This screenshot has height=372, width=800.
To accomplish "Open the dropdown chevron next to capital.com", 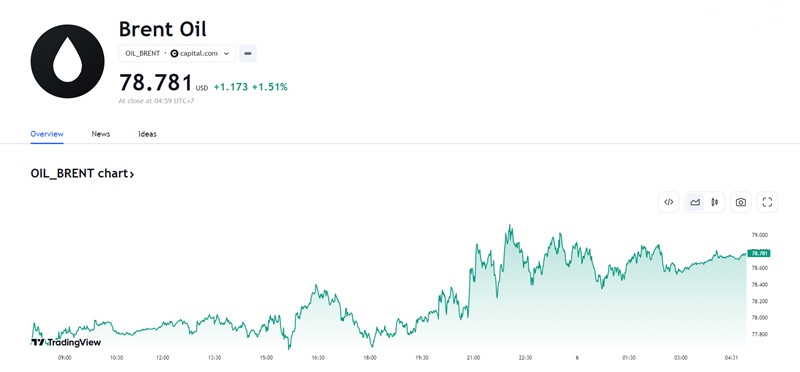I will coord(226,54).
